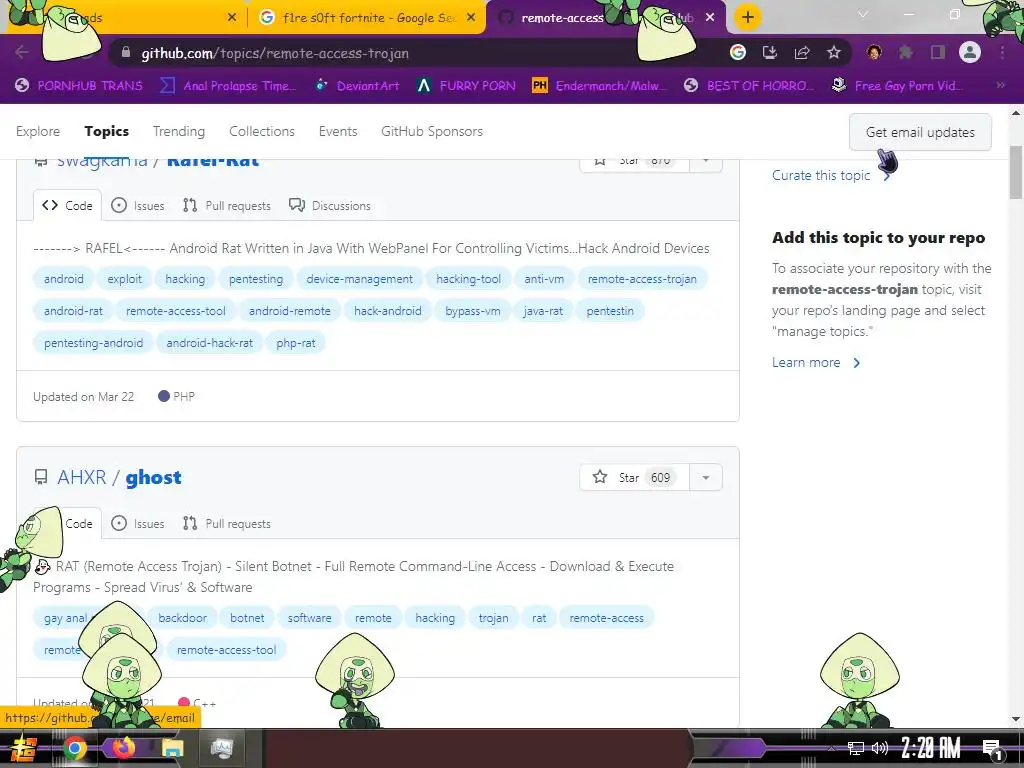Click the address bar URL field

pyautogui.click(x=418, y=53)
